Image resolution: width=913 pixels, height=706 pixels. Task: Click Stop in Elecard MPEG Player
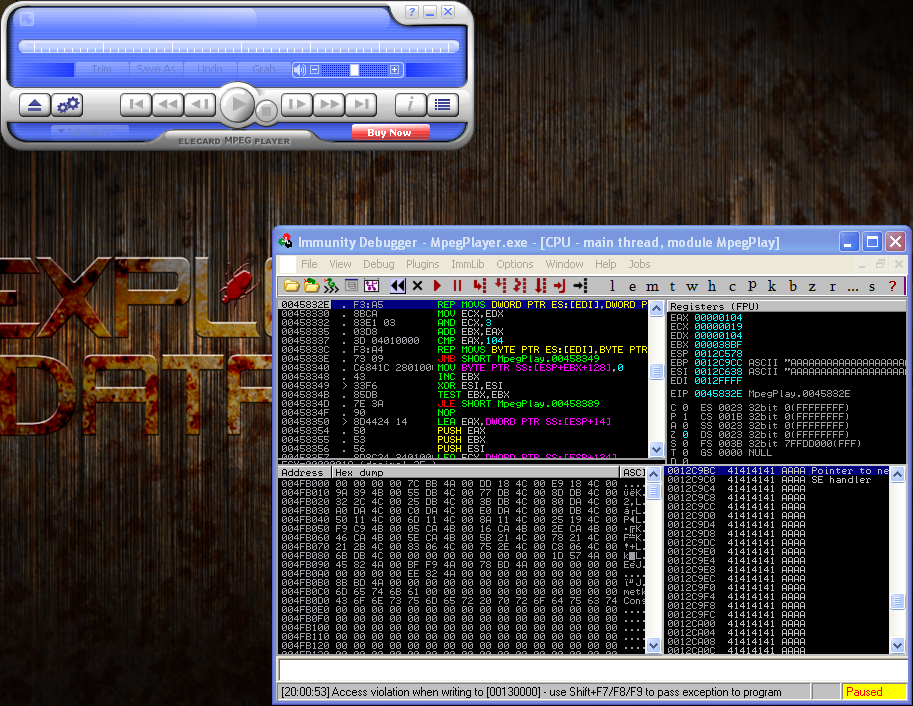point(266,110)
